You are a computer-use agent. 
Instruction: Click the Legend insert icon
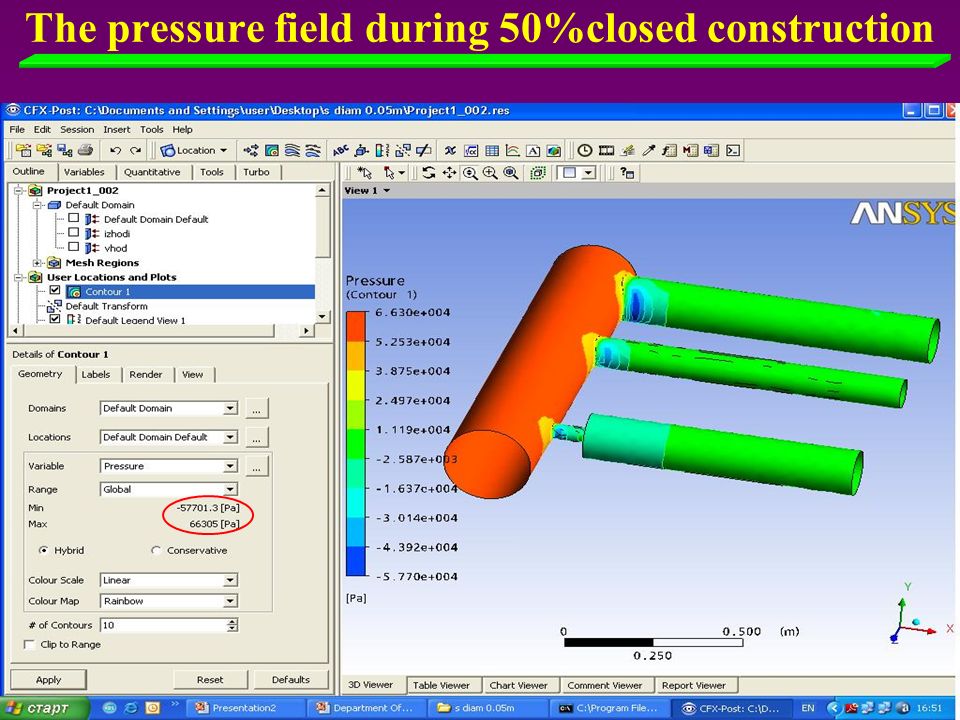(382, 150)
